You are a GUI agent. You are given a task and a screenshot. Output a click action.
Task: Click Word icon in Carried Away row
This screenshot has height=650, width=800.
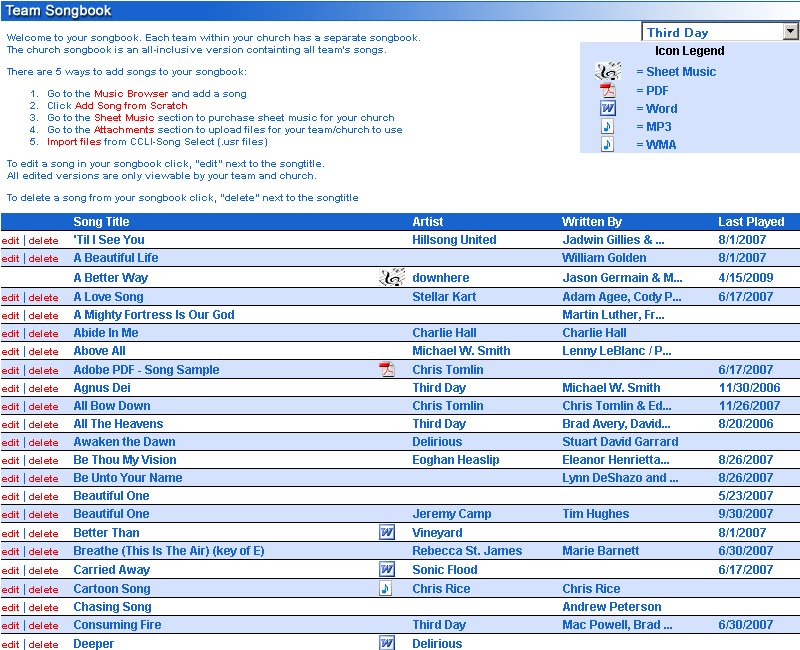[387, 569]
